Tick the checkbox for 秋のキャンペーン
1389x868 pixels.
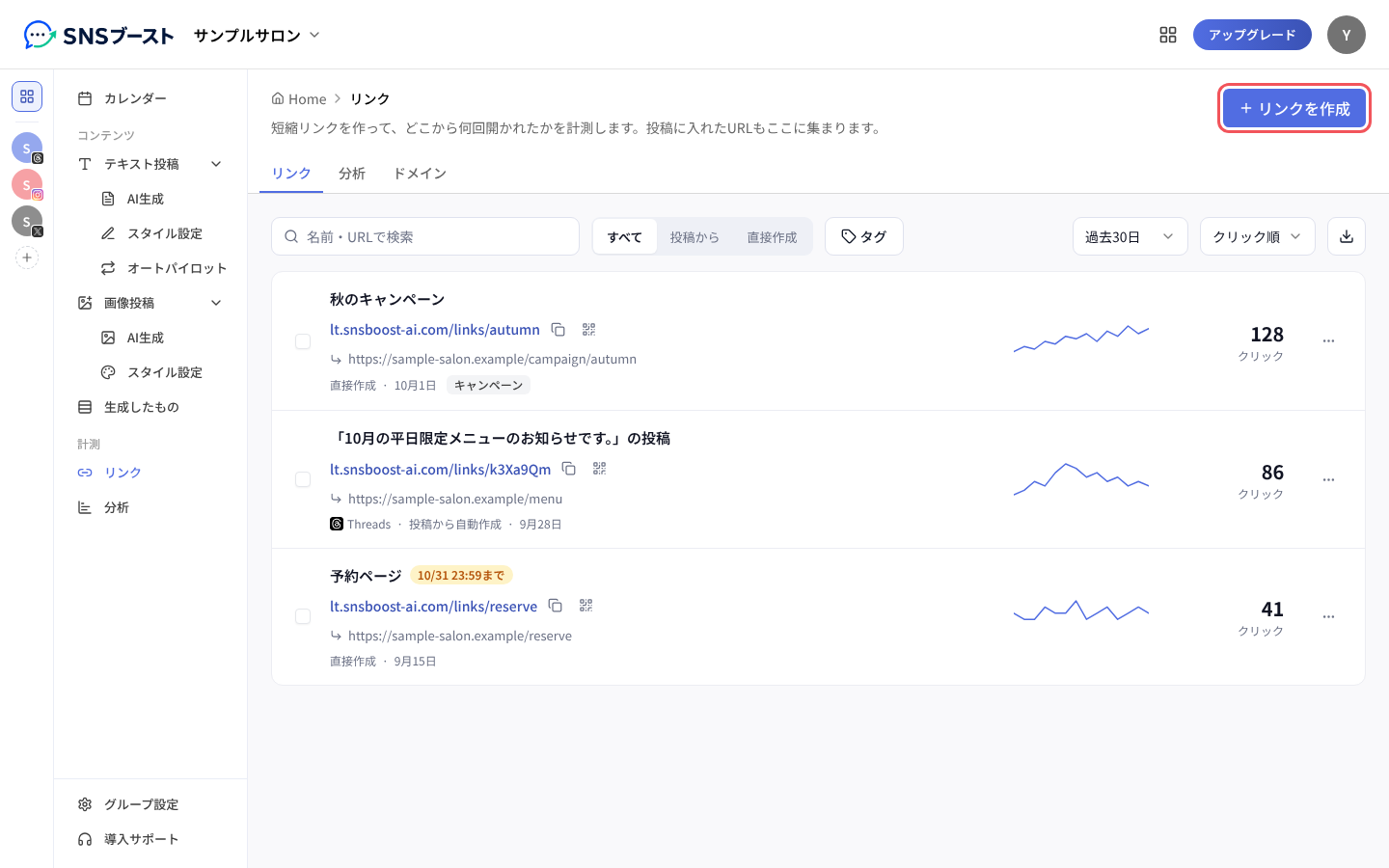pos(303,341)
